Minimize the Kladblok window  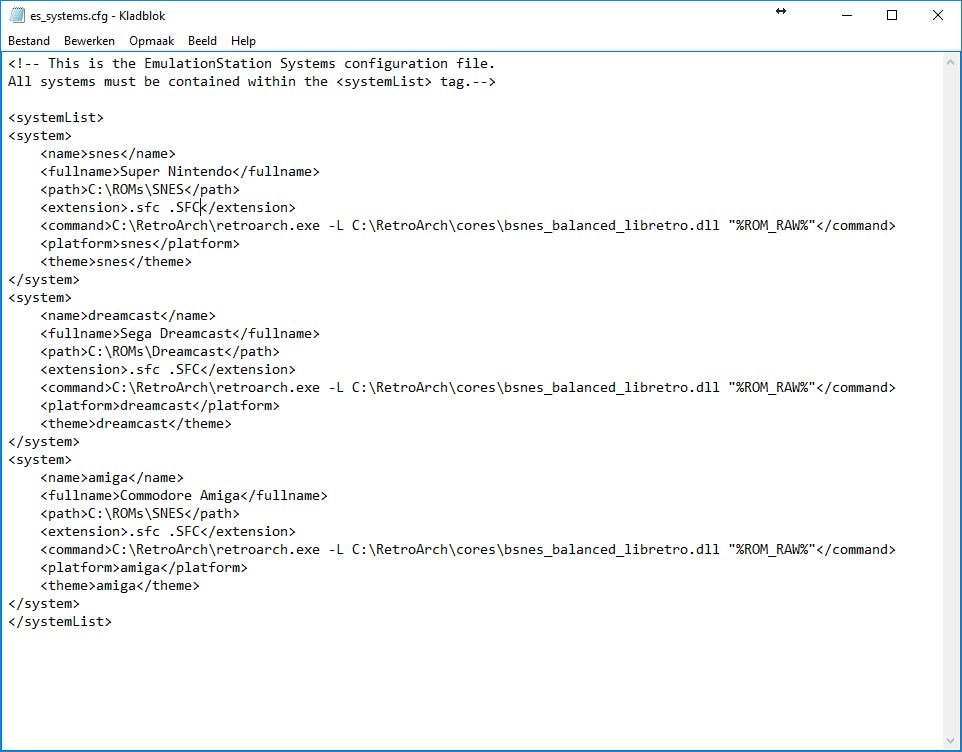point(847,15)
